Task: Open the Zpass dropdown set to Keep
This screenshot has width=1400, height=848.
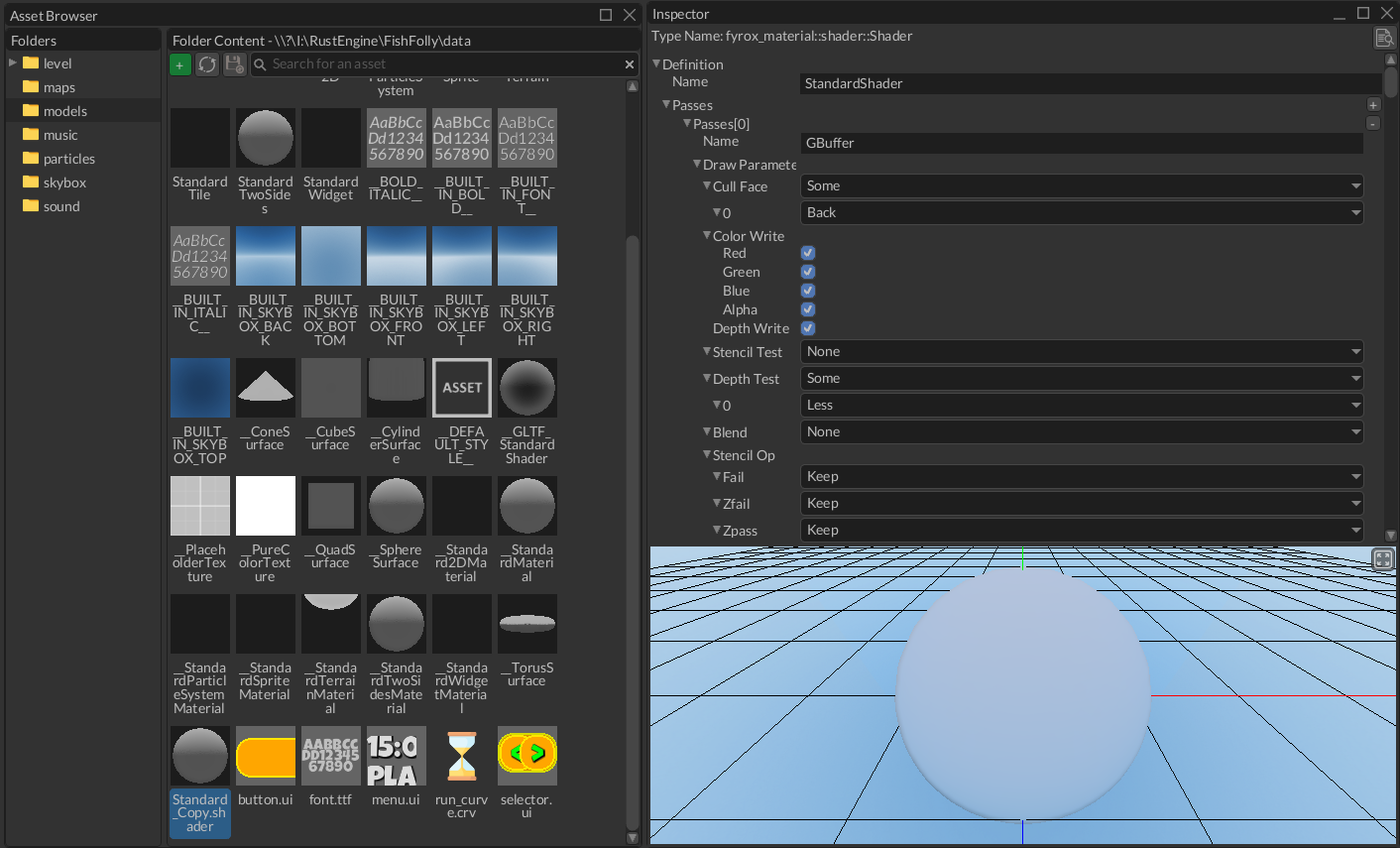Action: pos(1081,530)
